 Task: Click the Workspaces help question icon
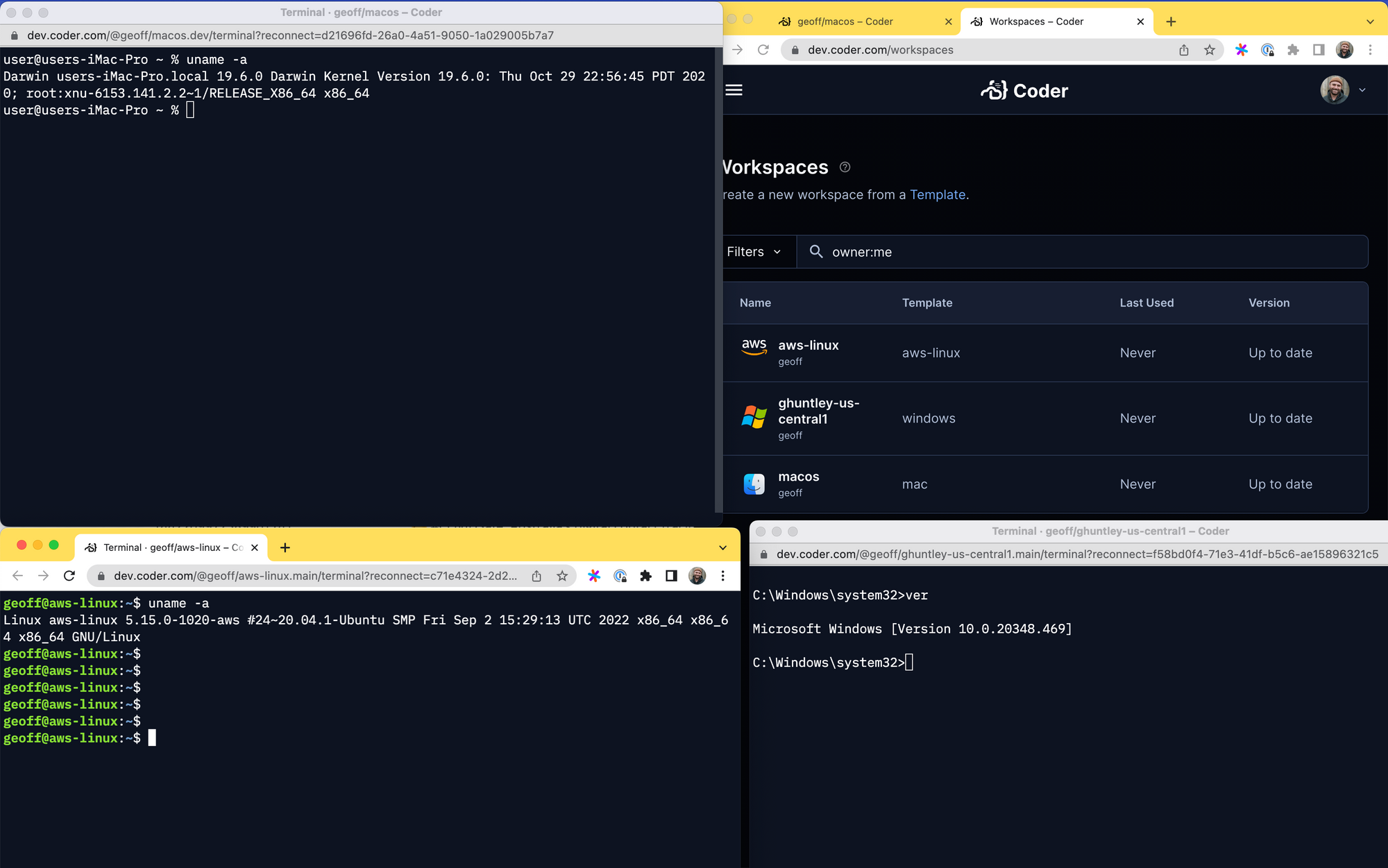(845, 167)
